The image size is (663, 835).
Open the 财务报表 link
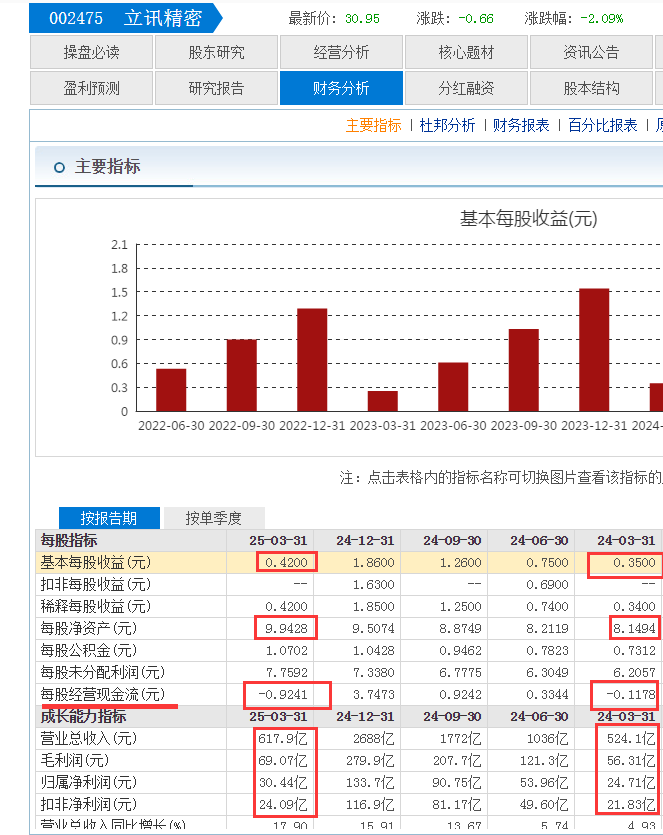(x=521, y=126)
